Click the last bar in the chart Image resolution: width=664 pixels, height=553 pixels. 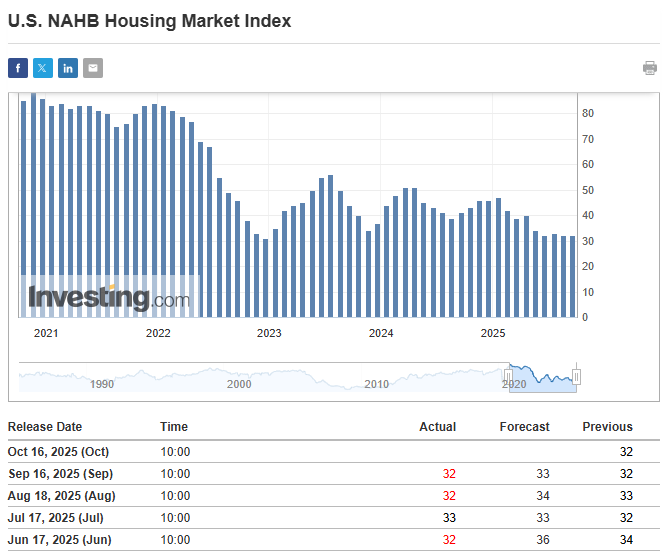573,277
